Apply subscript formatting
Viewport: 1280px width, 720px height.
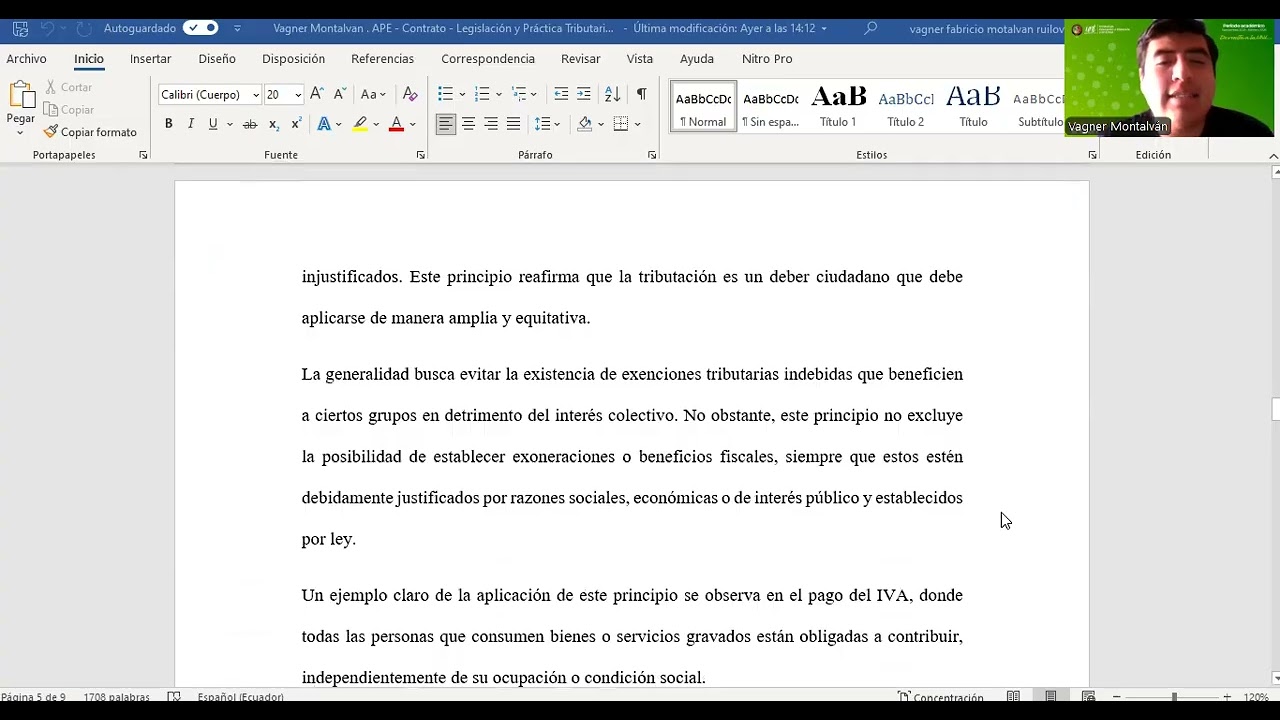click(x=273, y=124)
